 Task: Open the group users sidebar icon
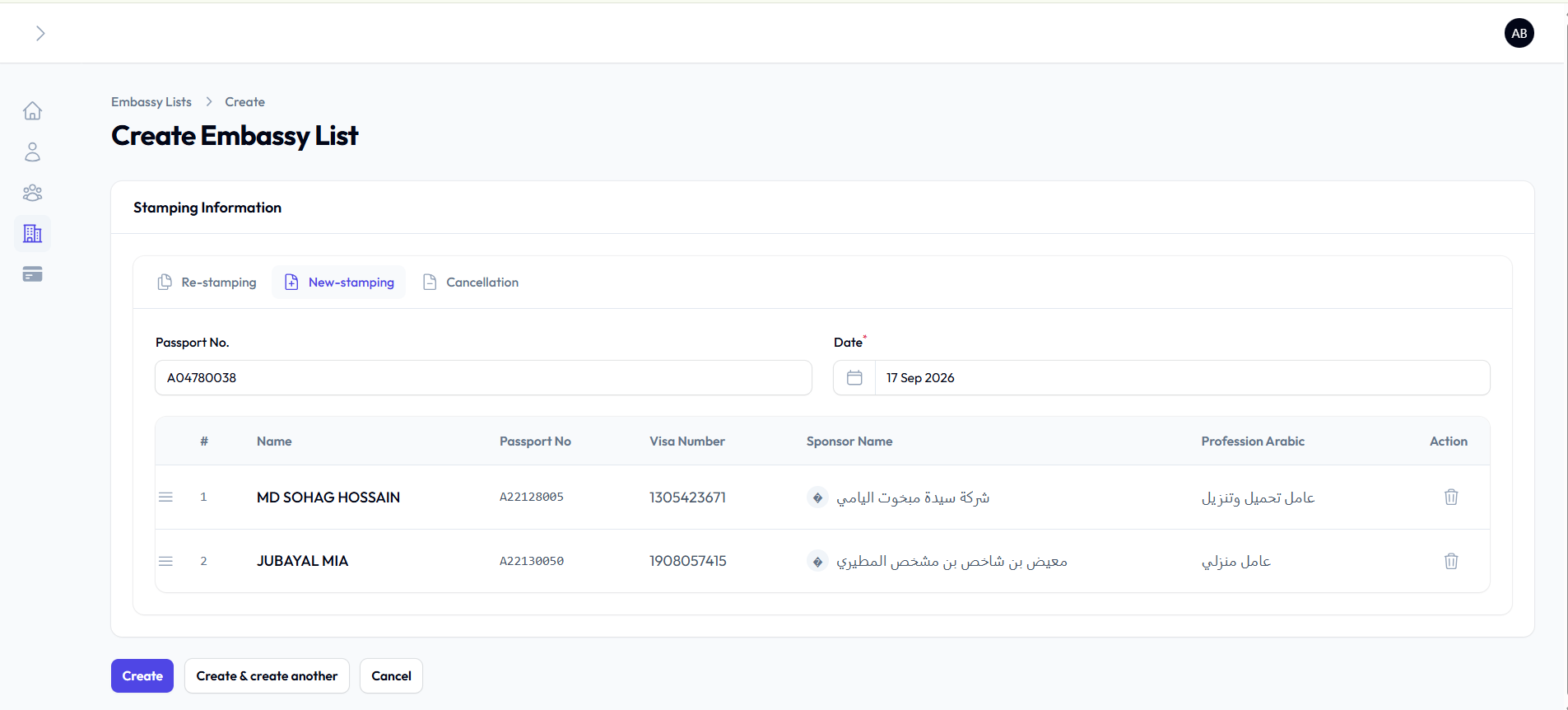click(x=33, y=193)
